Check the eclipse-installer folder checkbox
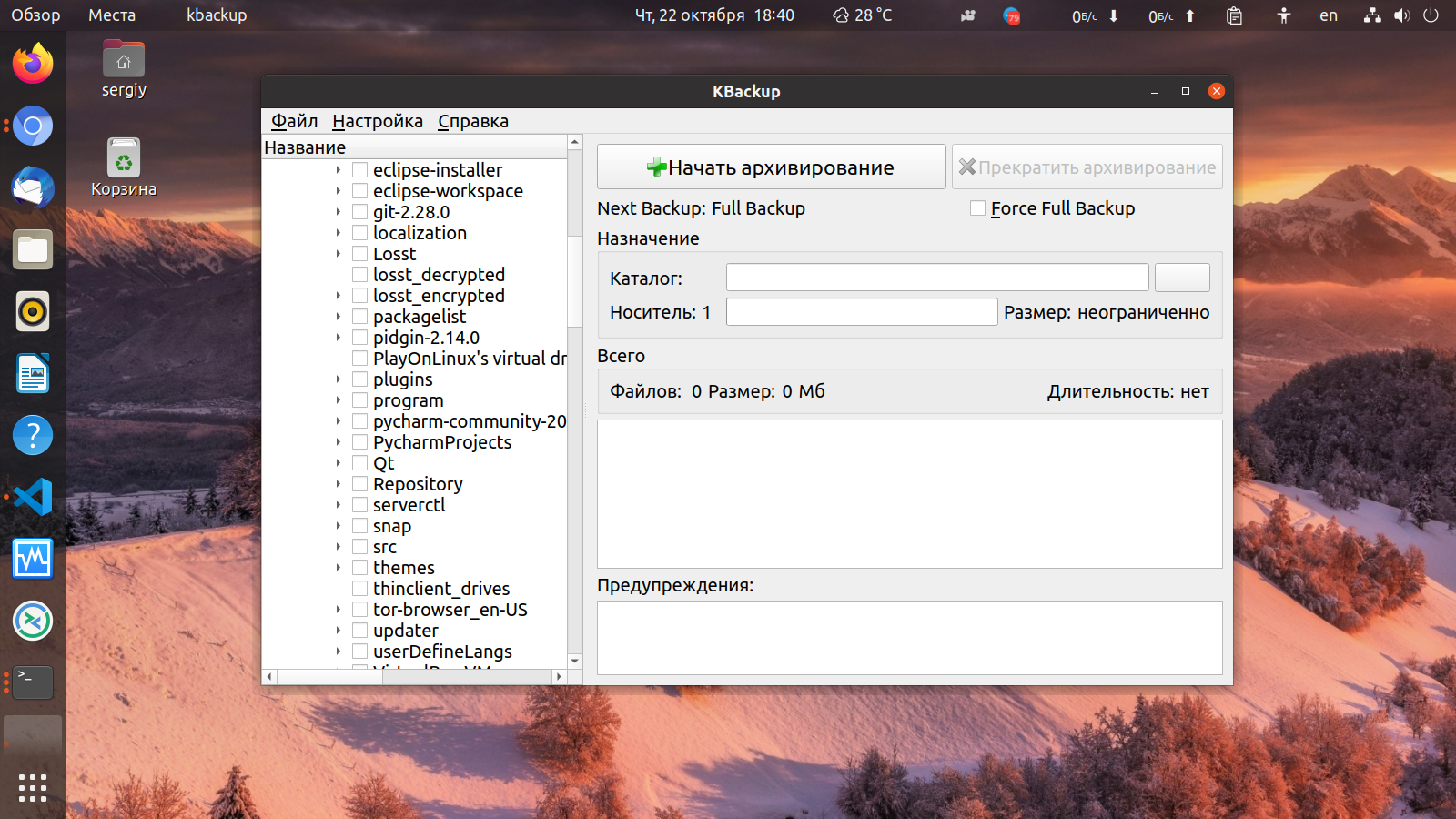The width and height of the screenshot is (1456, 819). (360, 170)
